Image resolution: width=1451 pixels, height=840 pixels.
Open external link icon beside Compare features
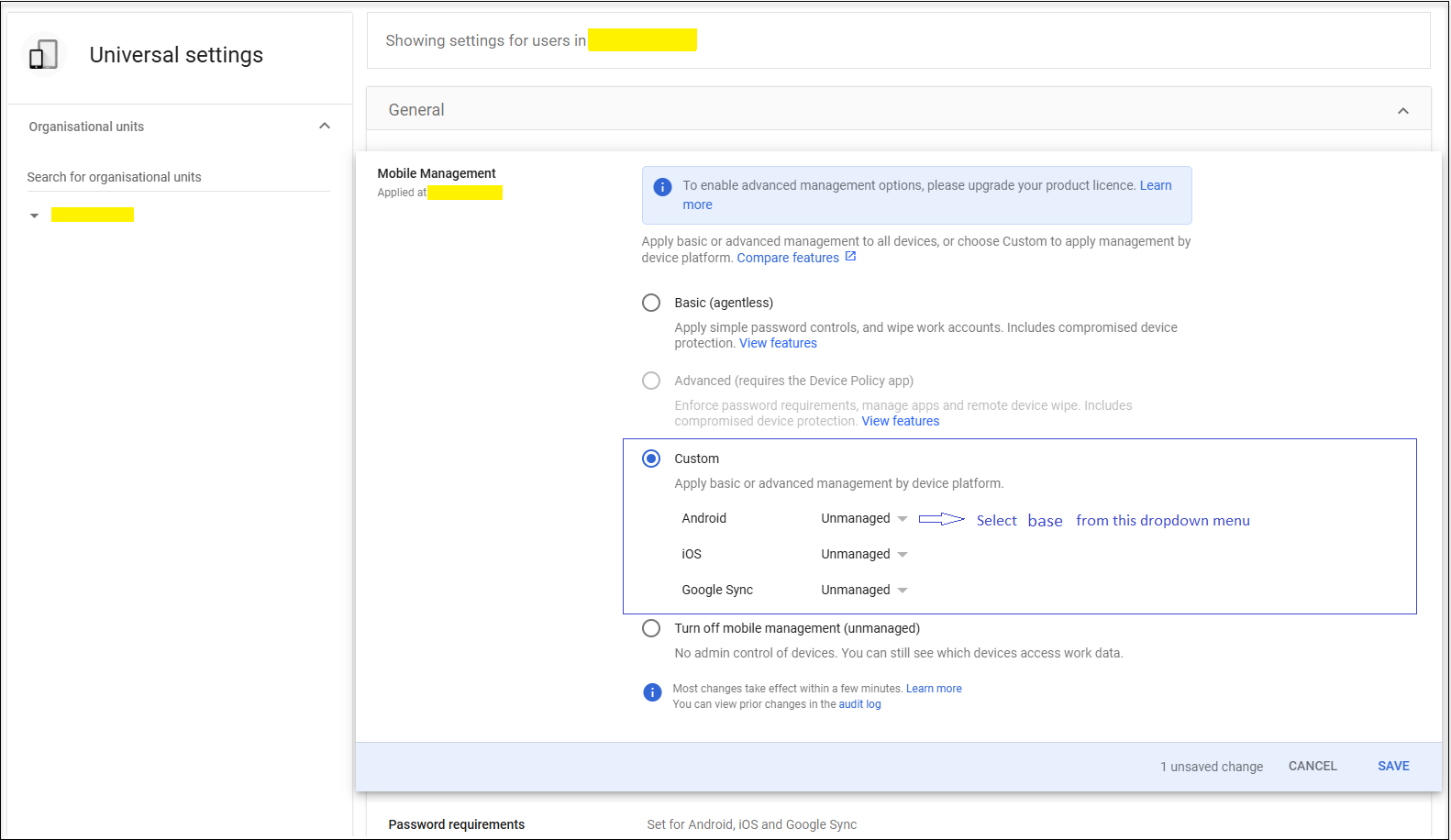click(x=850, y=257)
